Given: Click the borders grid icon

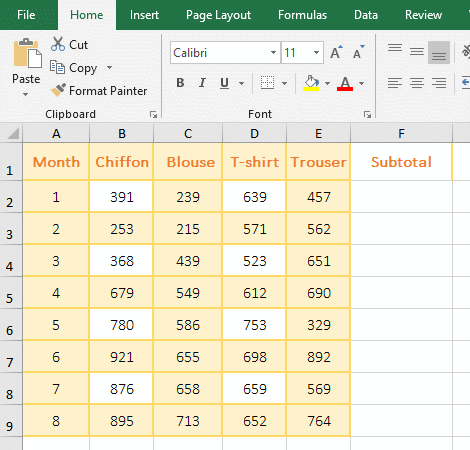Looking at the screenshot, I should [267, 83].
